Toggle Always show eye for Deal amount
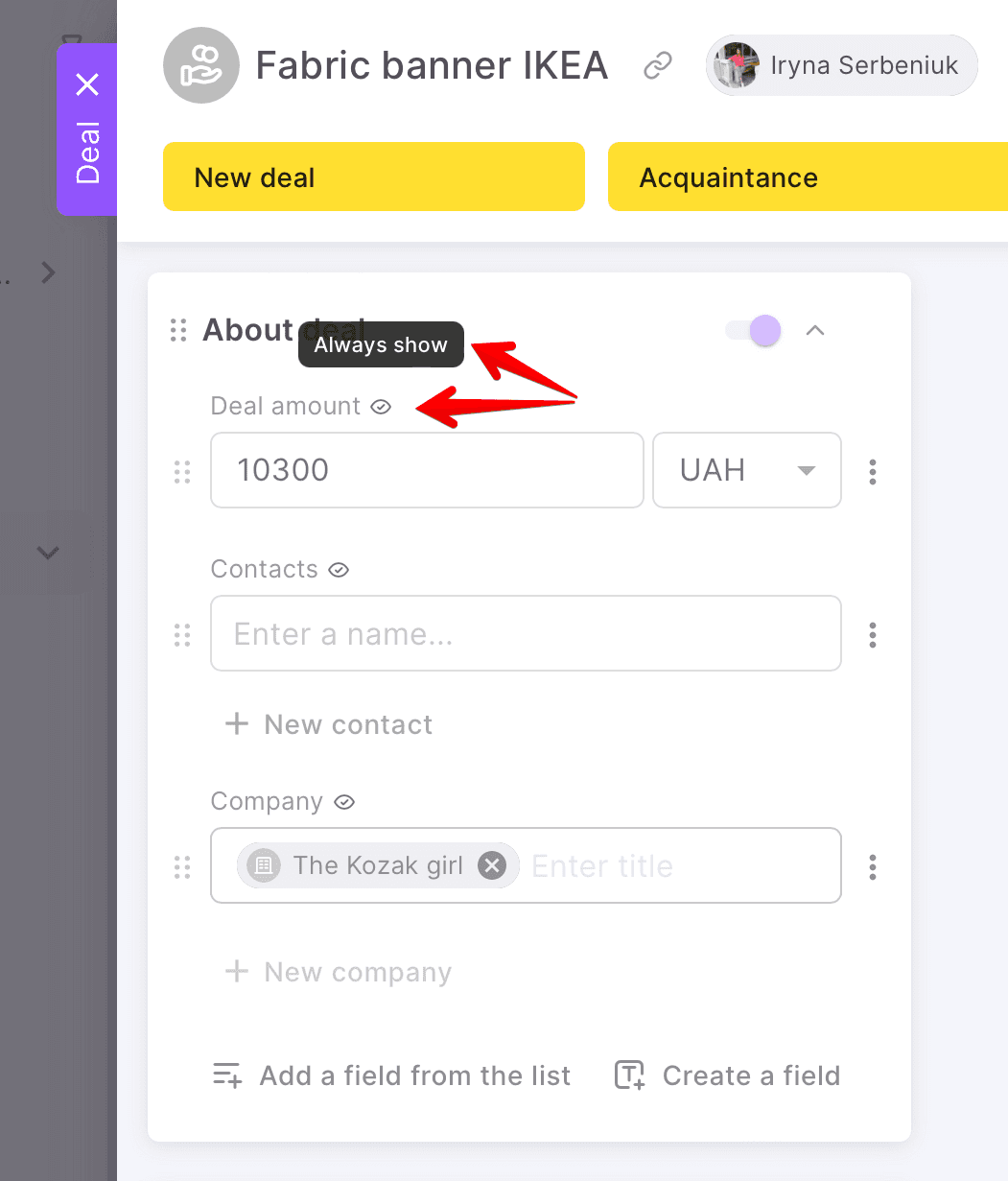 [381, 407]
